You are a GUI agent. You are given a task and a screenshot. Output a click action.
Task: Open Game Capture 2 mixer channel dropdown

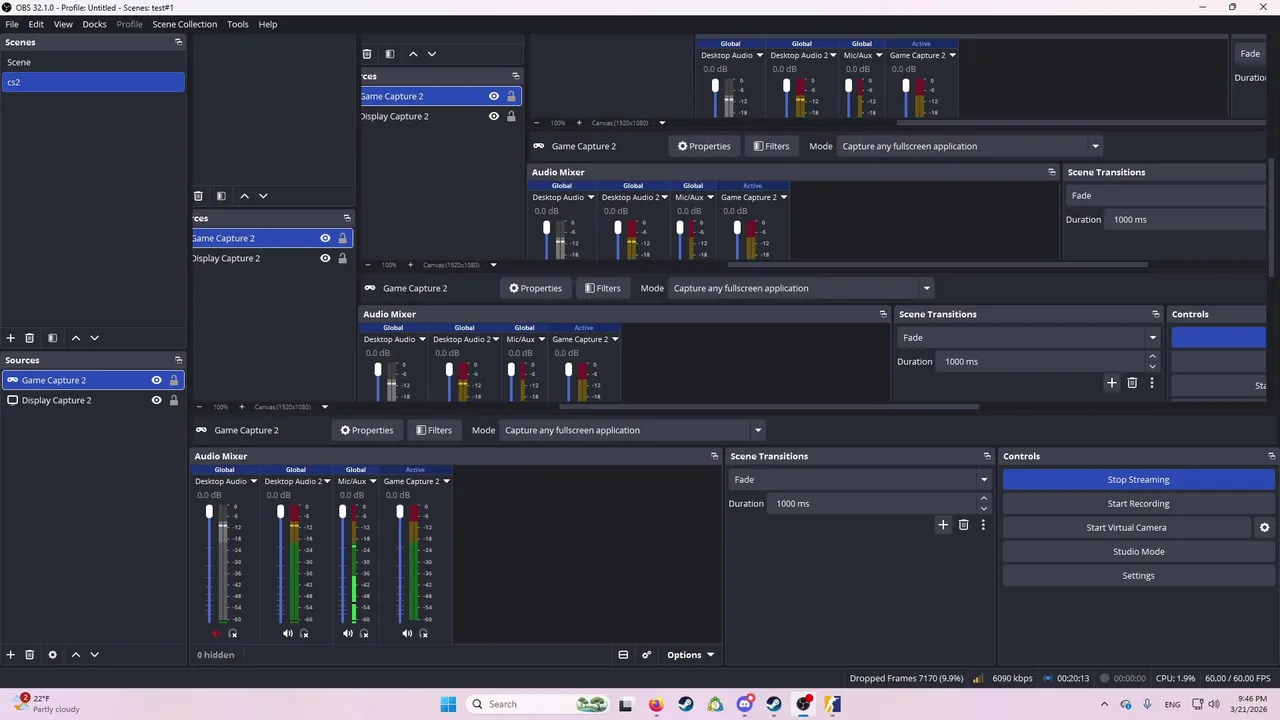446,481
